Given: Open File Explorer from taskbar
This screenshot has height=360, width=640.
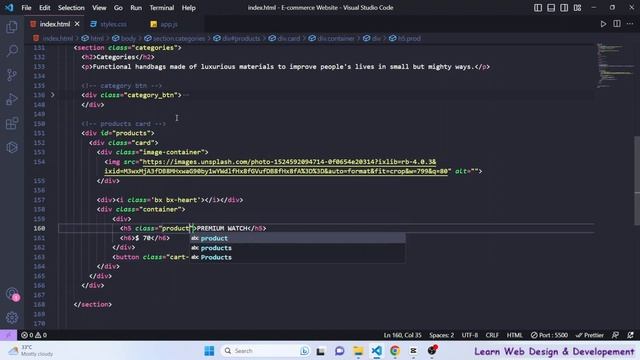Looking at the screenshot, I should point(358,351).
